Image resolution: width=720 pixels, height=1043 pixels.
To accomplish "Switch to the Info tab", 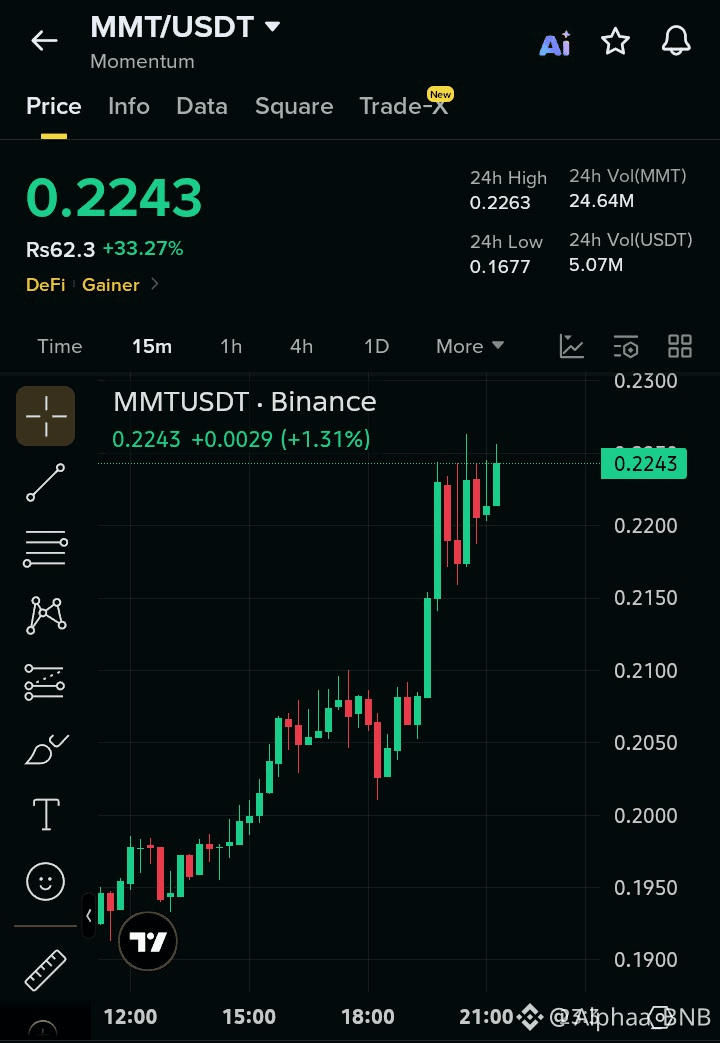I will [129, 106].
